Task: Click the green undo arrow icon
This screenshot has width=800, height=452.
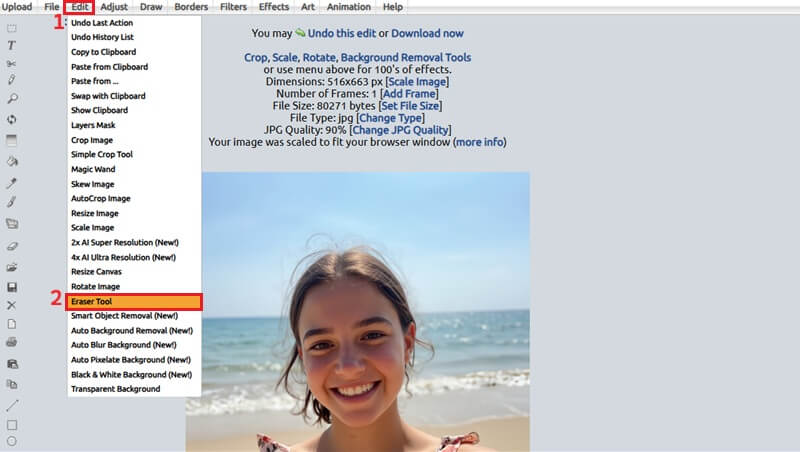Action: pyautogui.click(x=300, y=33)
